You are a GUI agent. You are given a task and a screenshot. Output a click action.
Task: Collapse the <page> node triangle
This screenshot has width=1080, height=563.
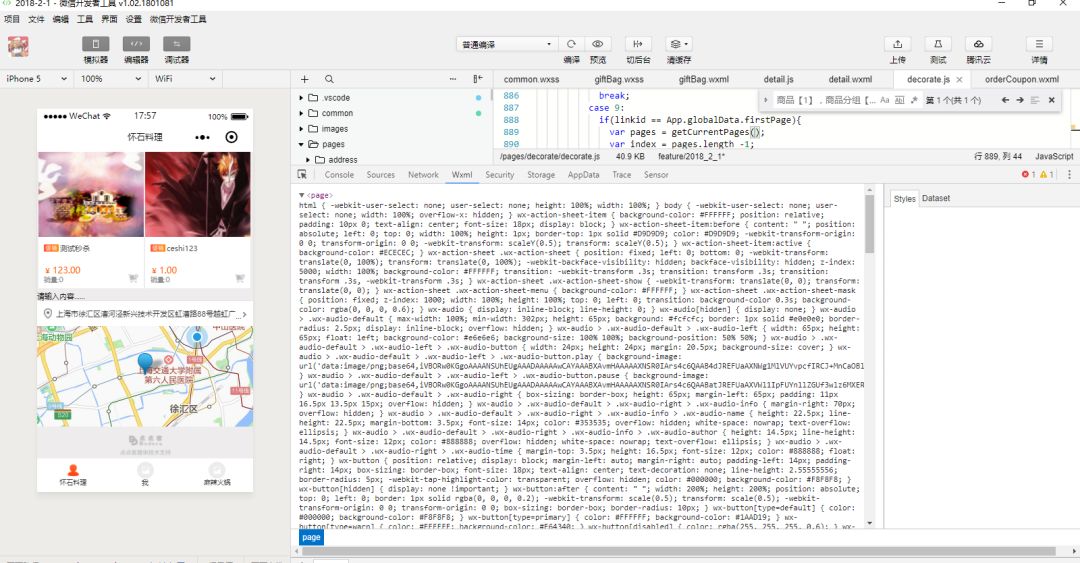302,196
